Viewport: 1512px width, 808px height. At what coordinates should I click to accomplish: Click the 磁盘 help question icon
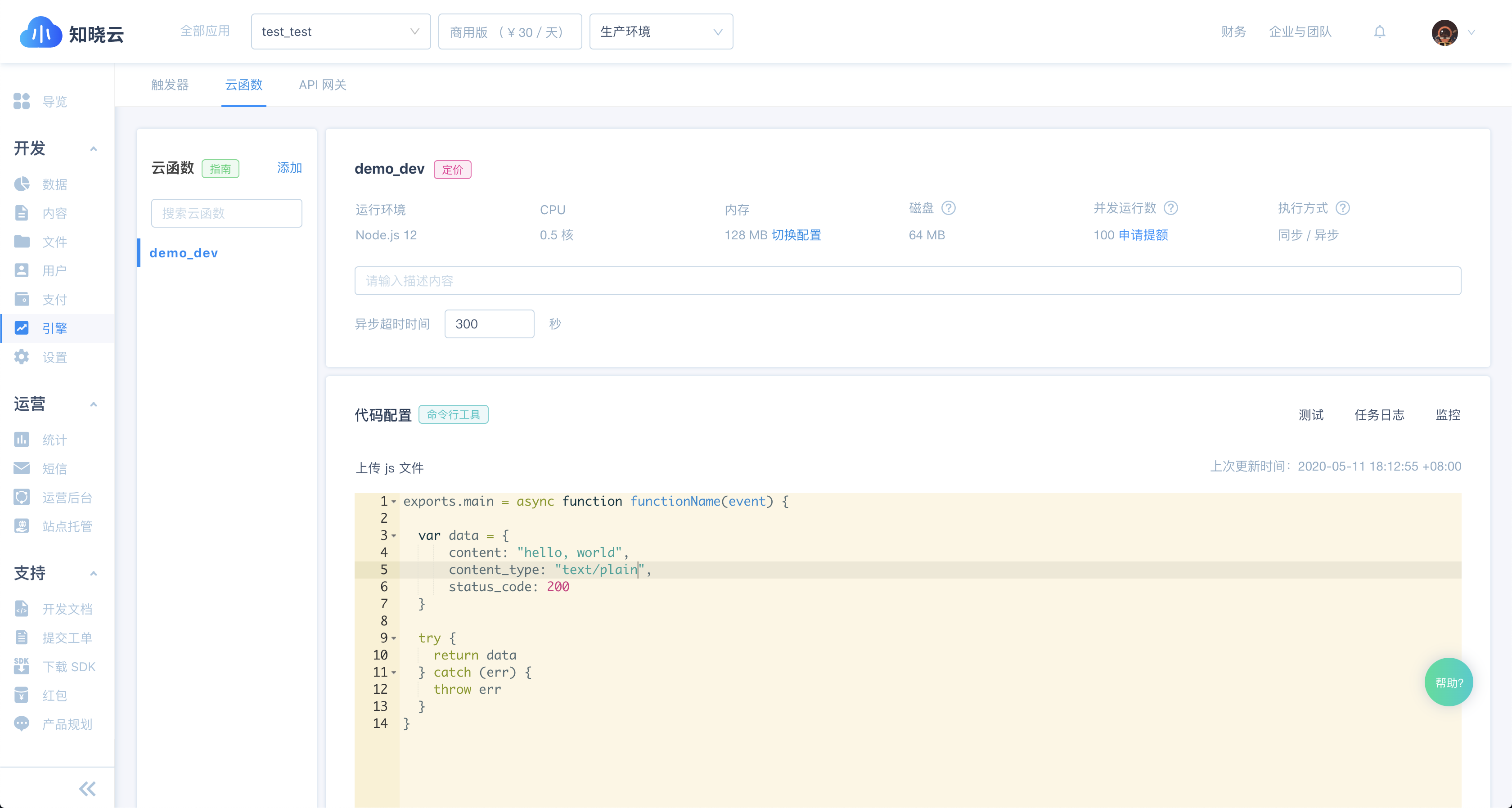(949, 208)
